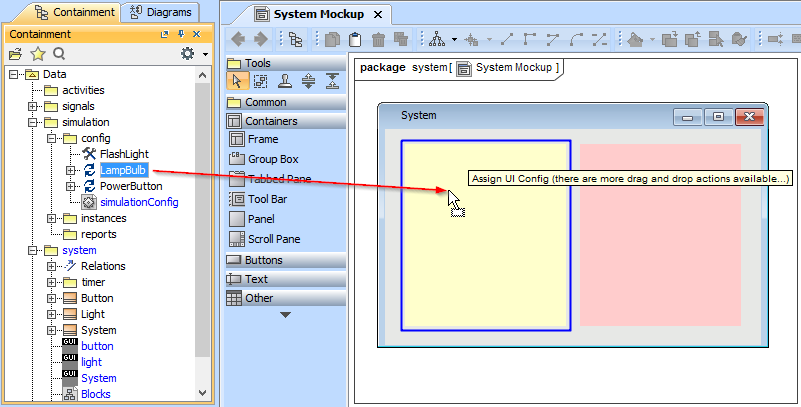801x407 pixels.
Task: Collapse the config folder
Action: pyautogui.click(x=51, y=138)
